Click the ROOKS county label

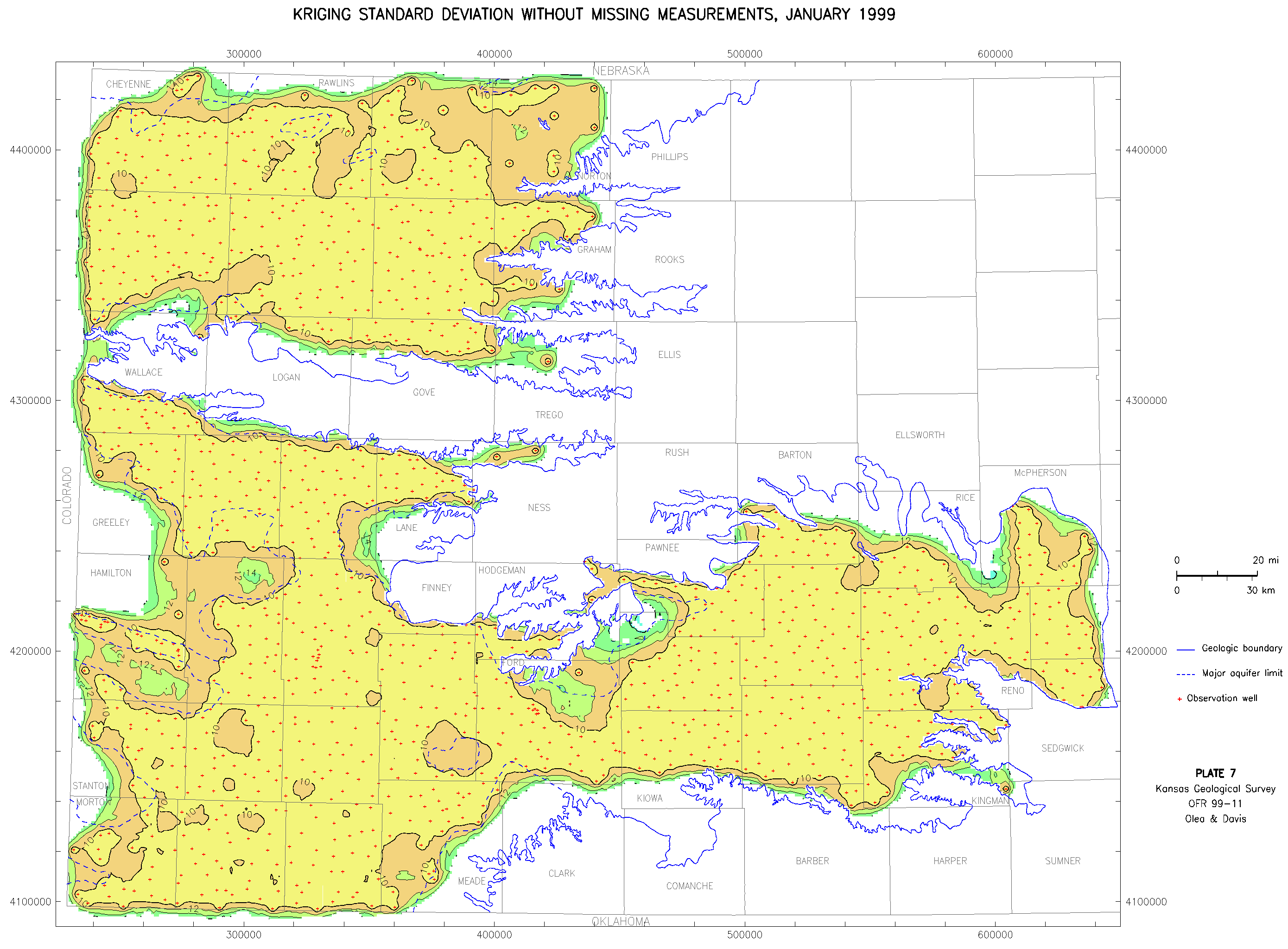(x=670, y=260)
